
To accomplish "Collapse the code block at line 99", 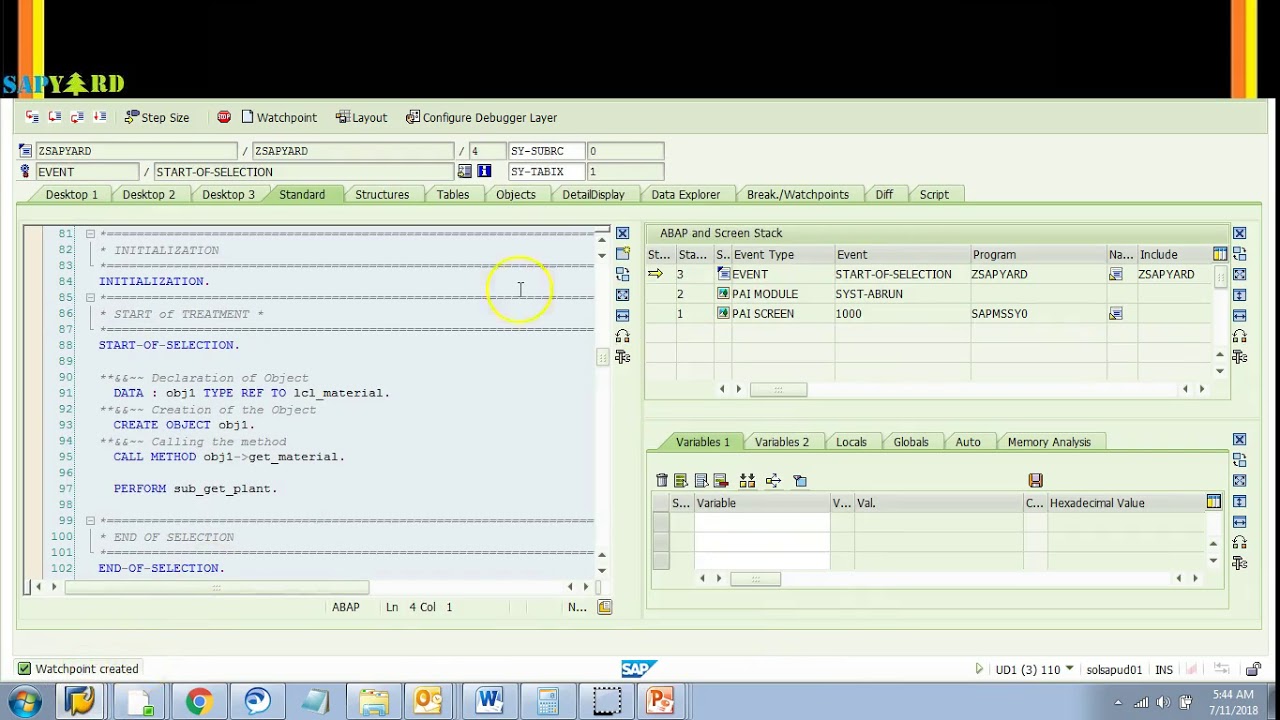I will (x=90, y=521).
